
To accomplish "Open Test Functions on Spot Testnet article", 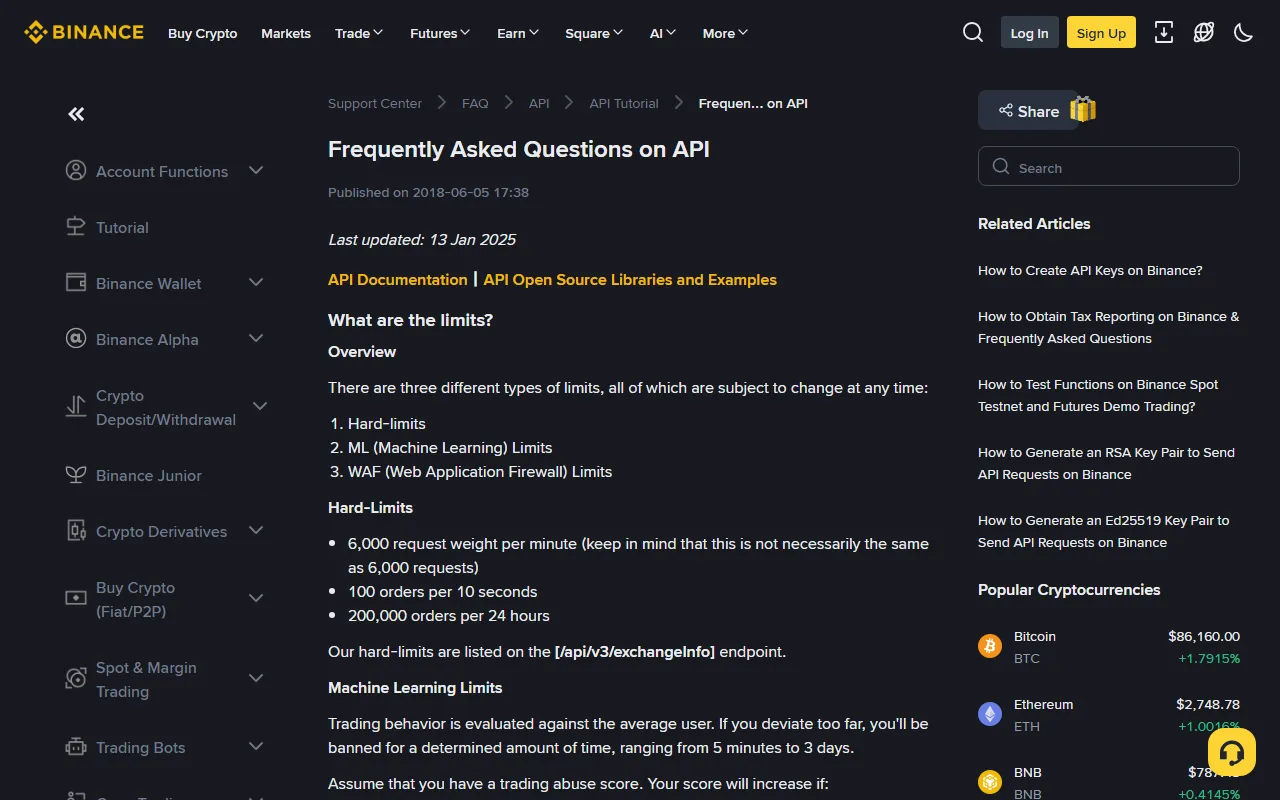I will click(1098, 395).
